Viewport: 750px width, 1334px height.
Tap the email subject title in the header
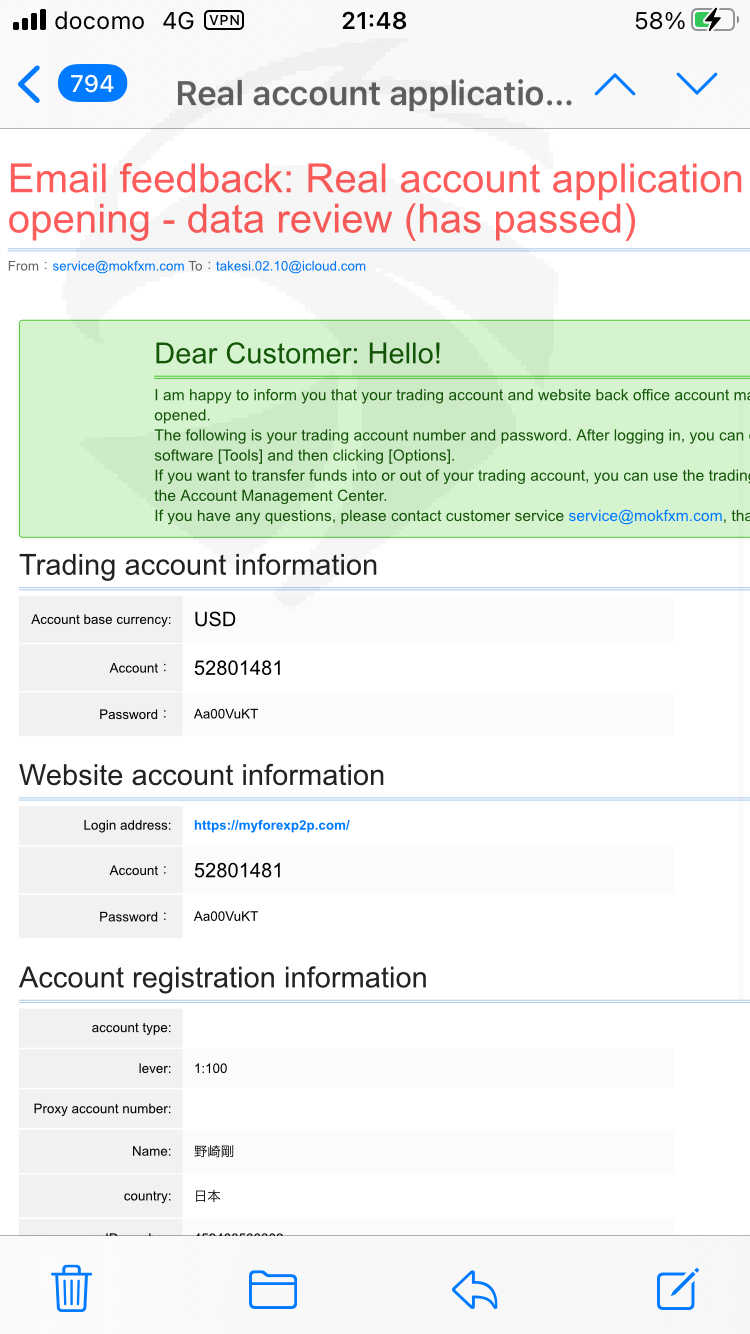[x=374, y=94]
